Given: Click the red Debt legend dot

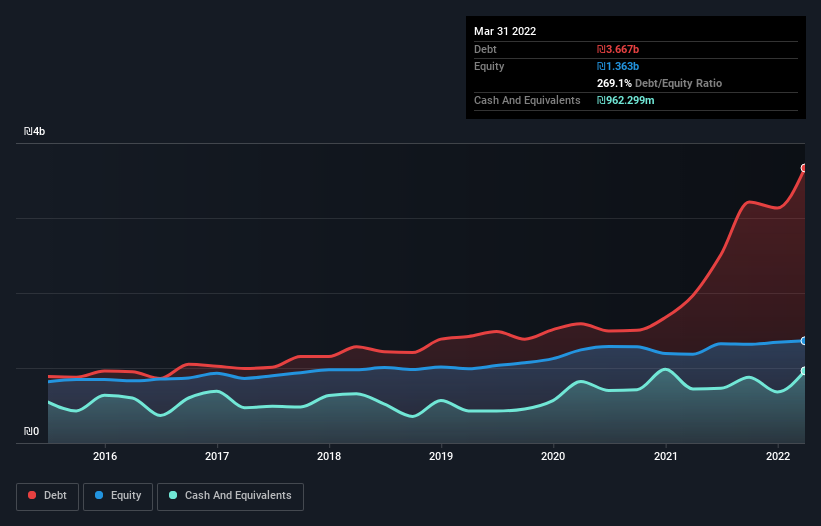Looking at the screenshot, I should (32, 495).
